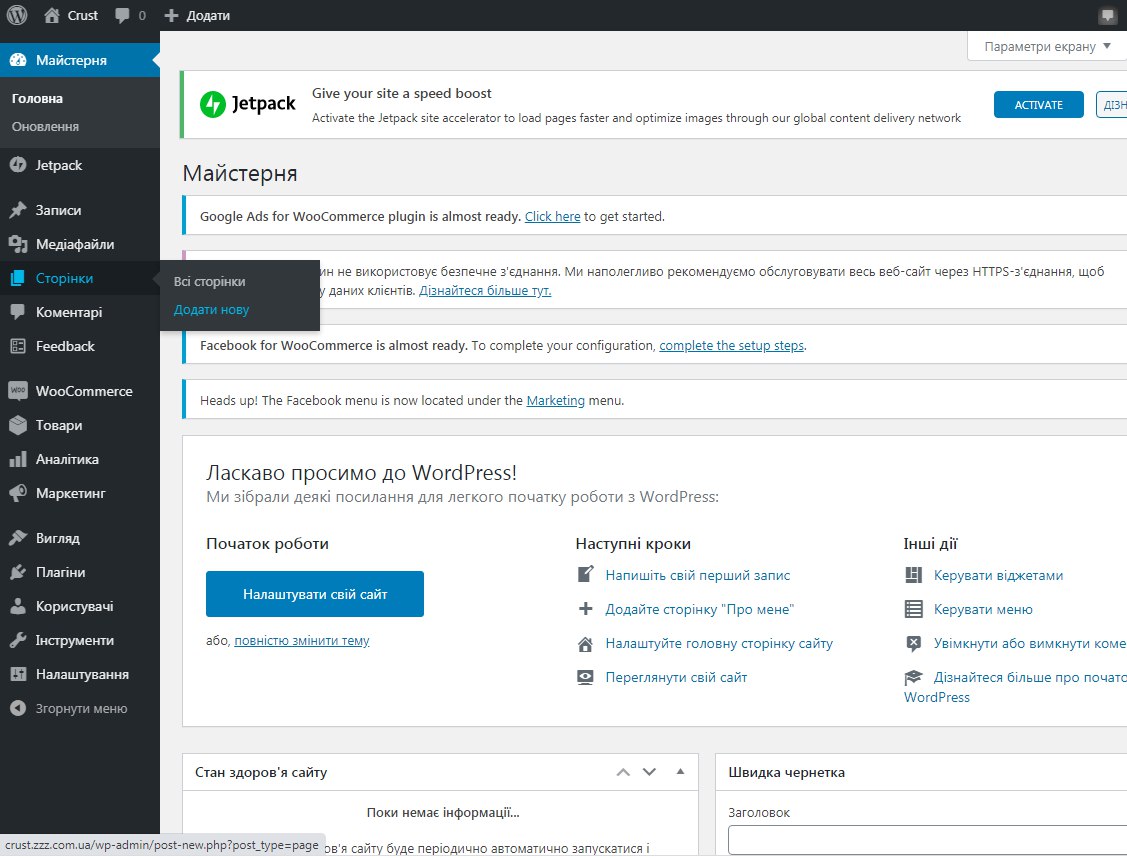Click the Налаштування settings icon
Viewport: 1127px width, 858px height.
[x=18, y=674]
